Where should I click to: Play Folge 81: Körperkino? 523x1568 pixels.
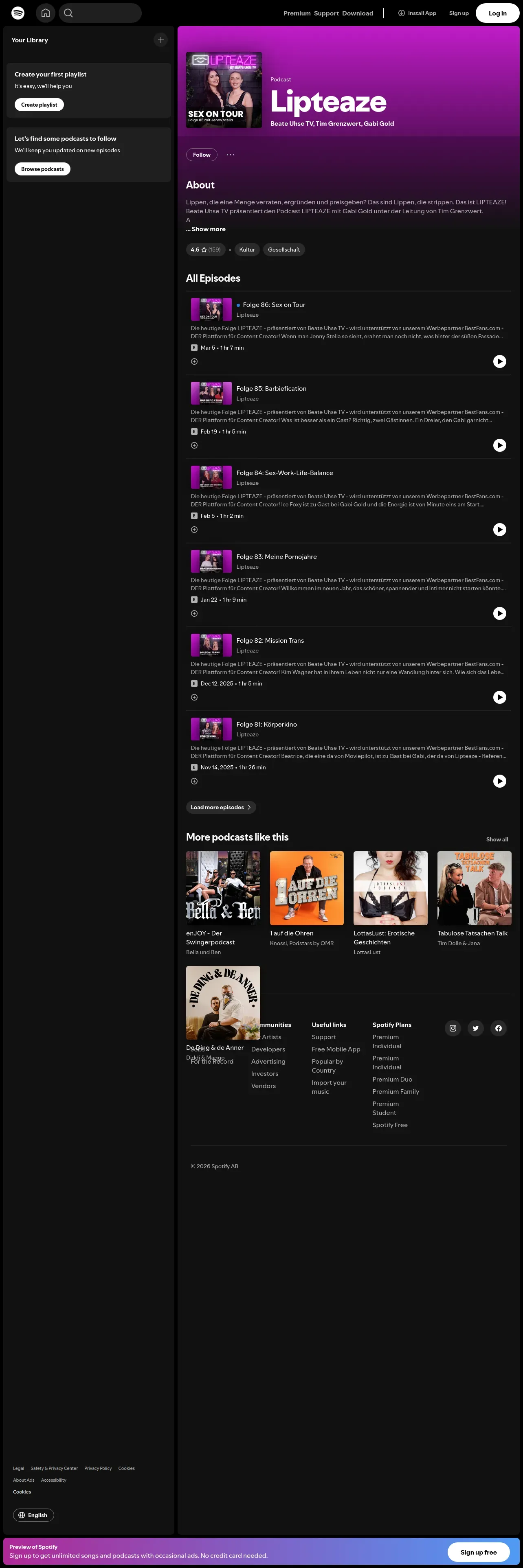(499, 781)
